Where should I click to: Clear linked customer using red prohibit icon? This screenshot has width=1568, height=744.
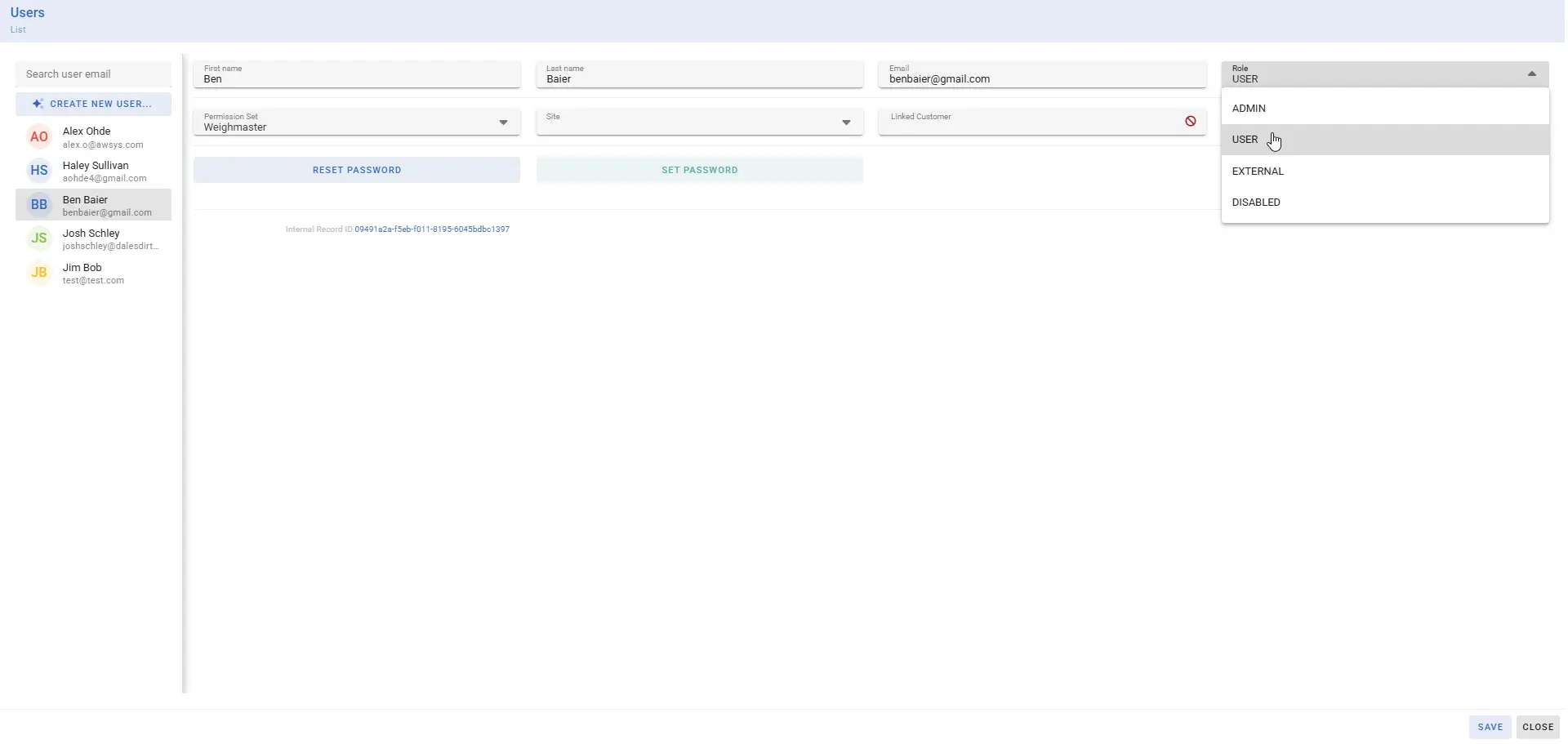1190,122
